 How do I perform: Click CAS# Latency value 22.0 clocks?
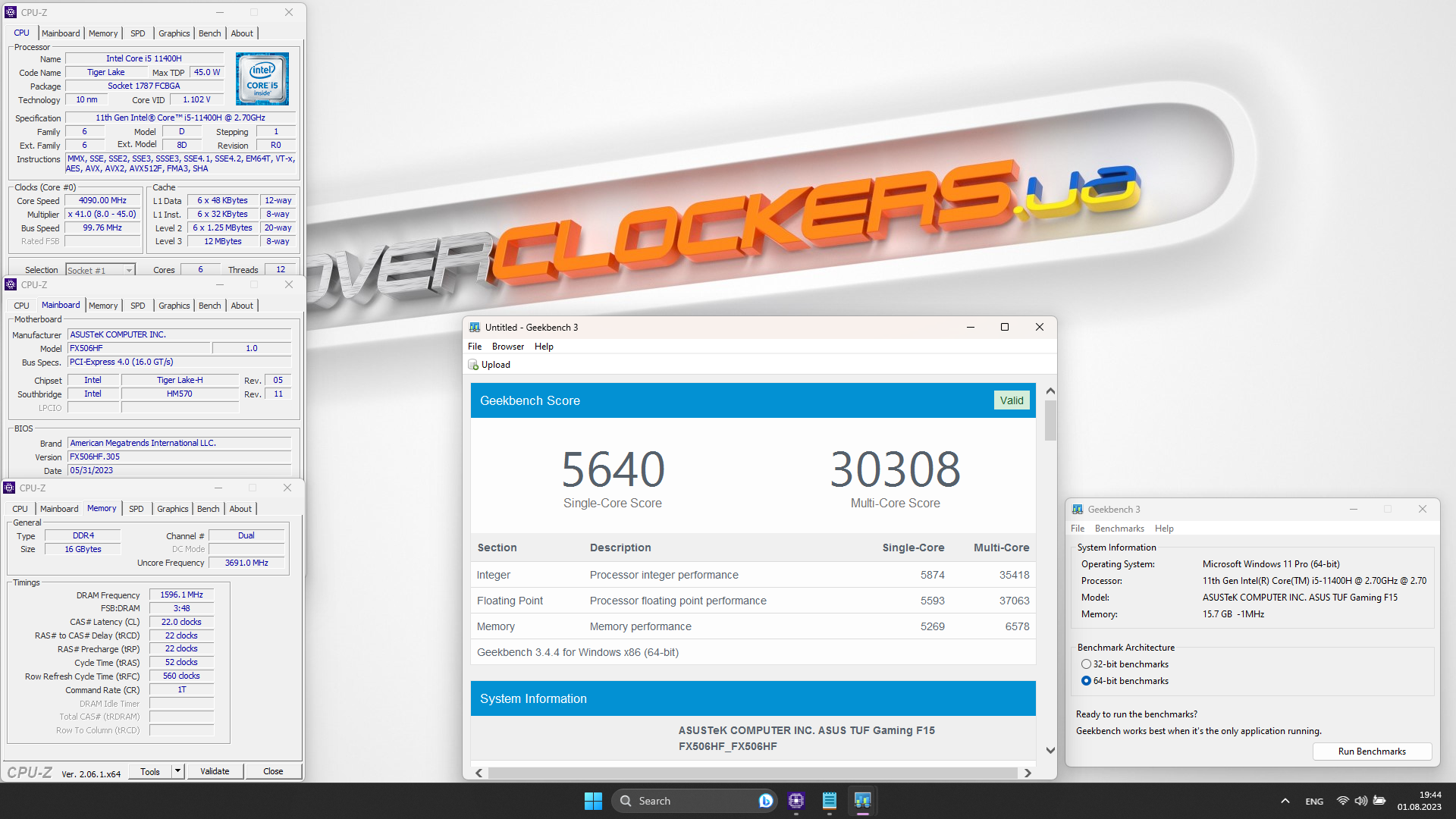click(x=181, y=622)
